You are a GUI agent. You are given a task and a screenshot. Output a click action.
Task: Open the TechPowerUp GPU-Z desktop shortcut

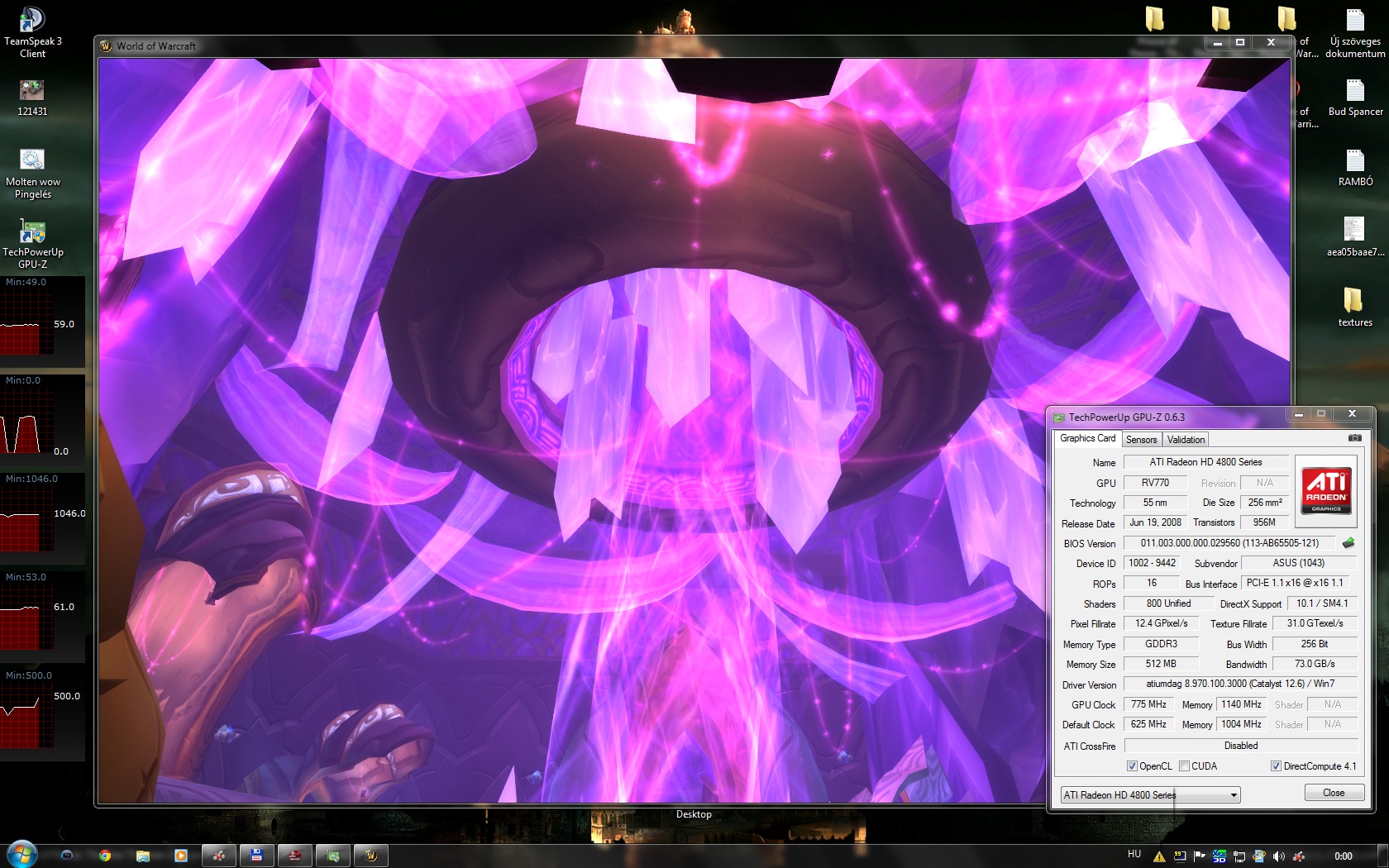click(x=32, y=244)
